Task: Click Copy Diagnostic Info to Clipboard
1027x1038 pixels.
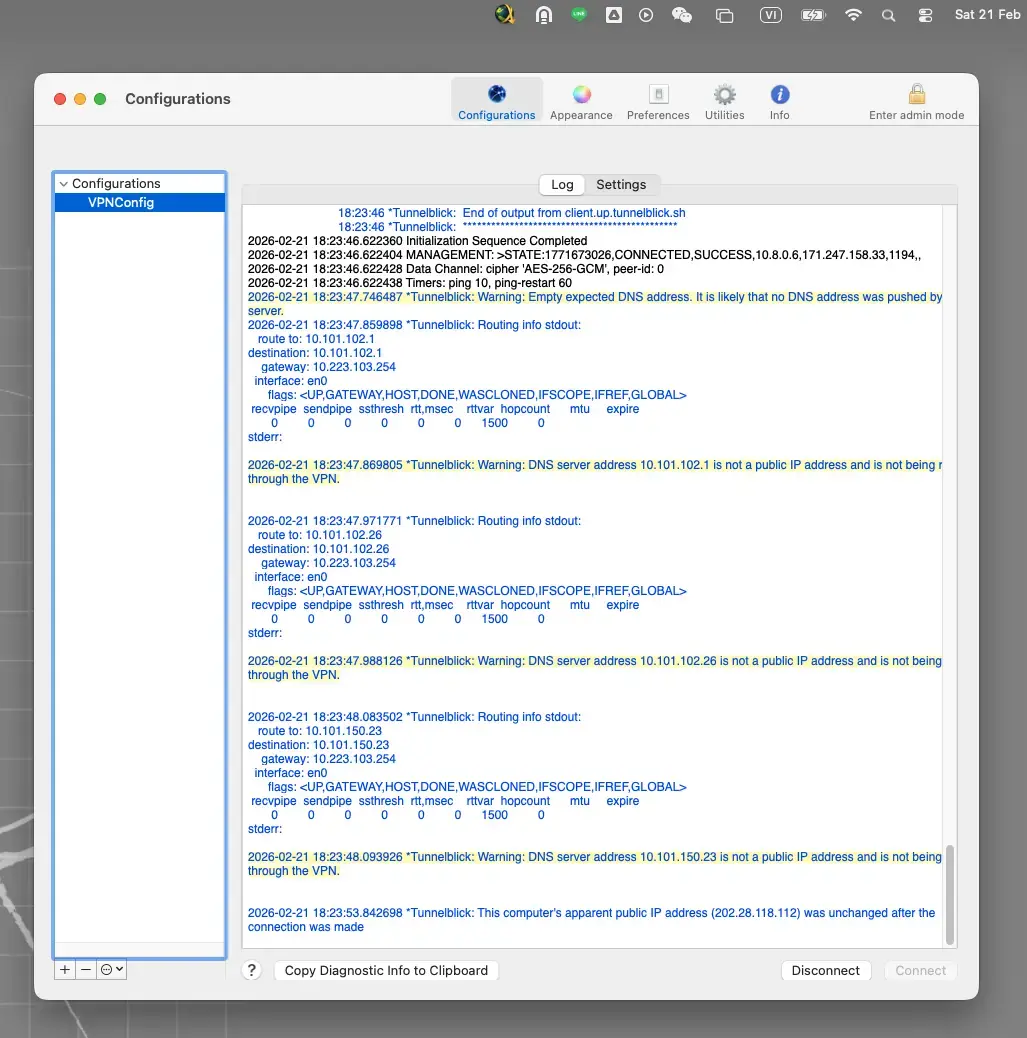Action: click(386, 970)
